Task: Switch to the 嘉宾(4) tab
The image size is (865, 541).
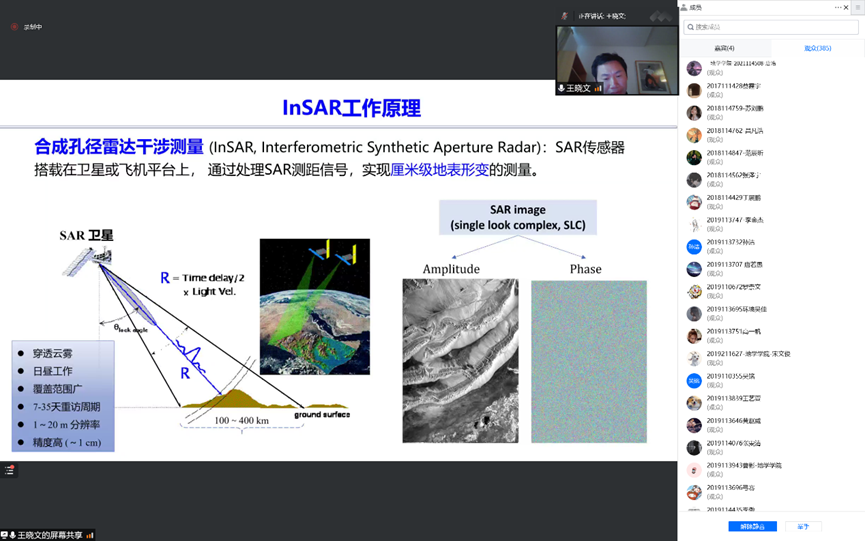Action: tap(724, 48)
